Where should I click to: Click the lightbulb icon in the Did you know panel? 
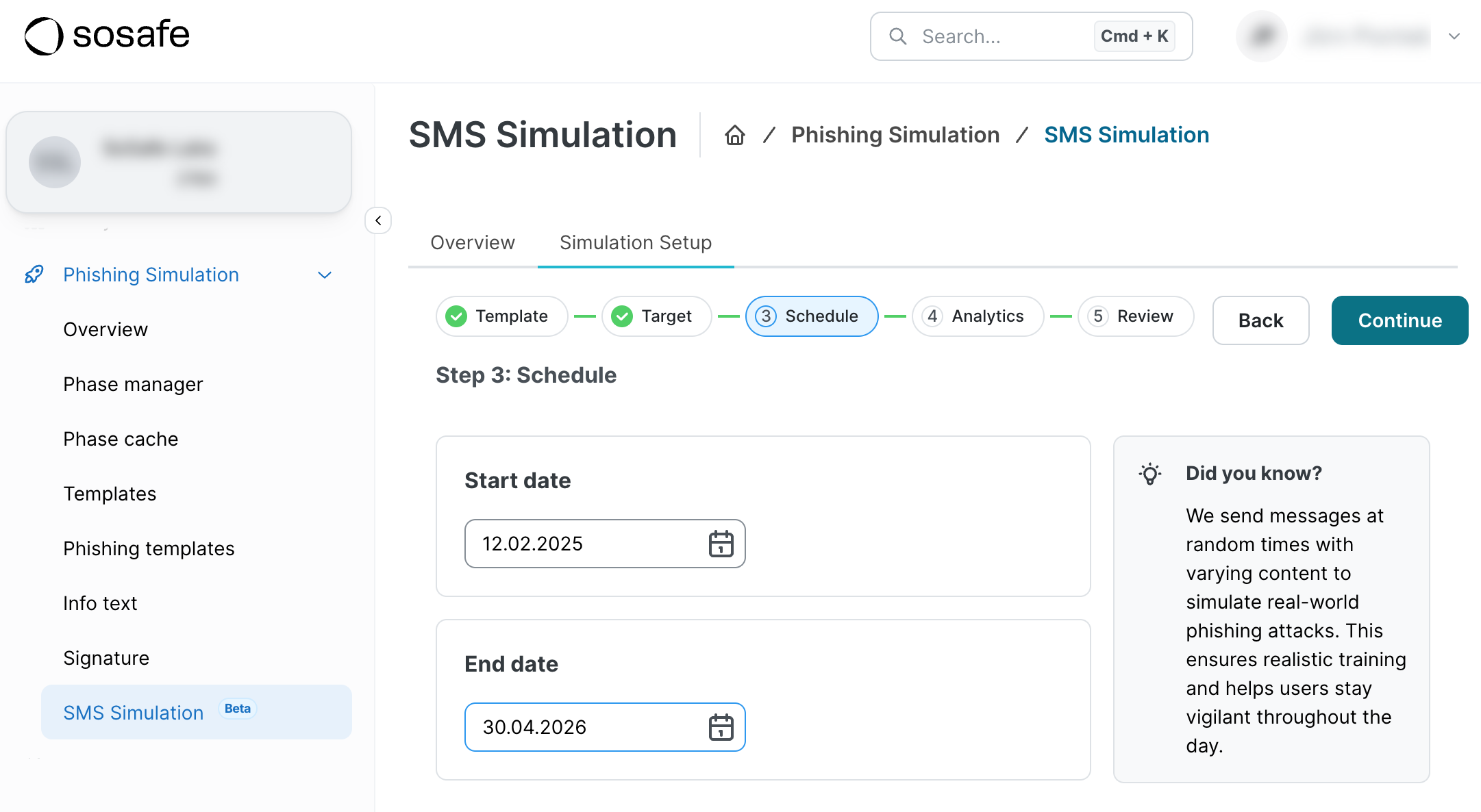point(1149,473)
